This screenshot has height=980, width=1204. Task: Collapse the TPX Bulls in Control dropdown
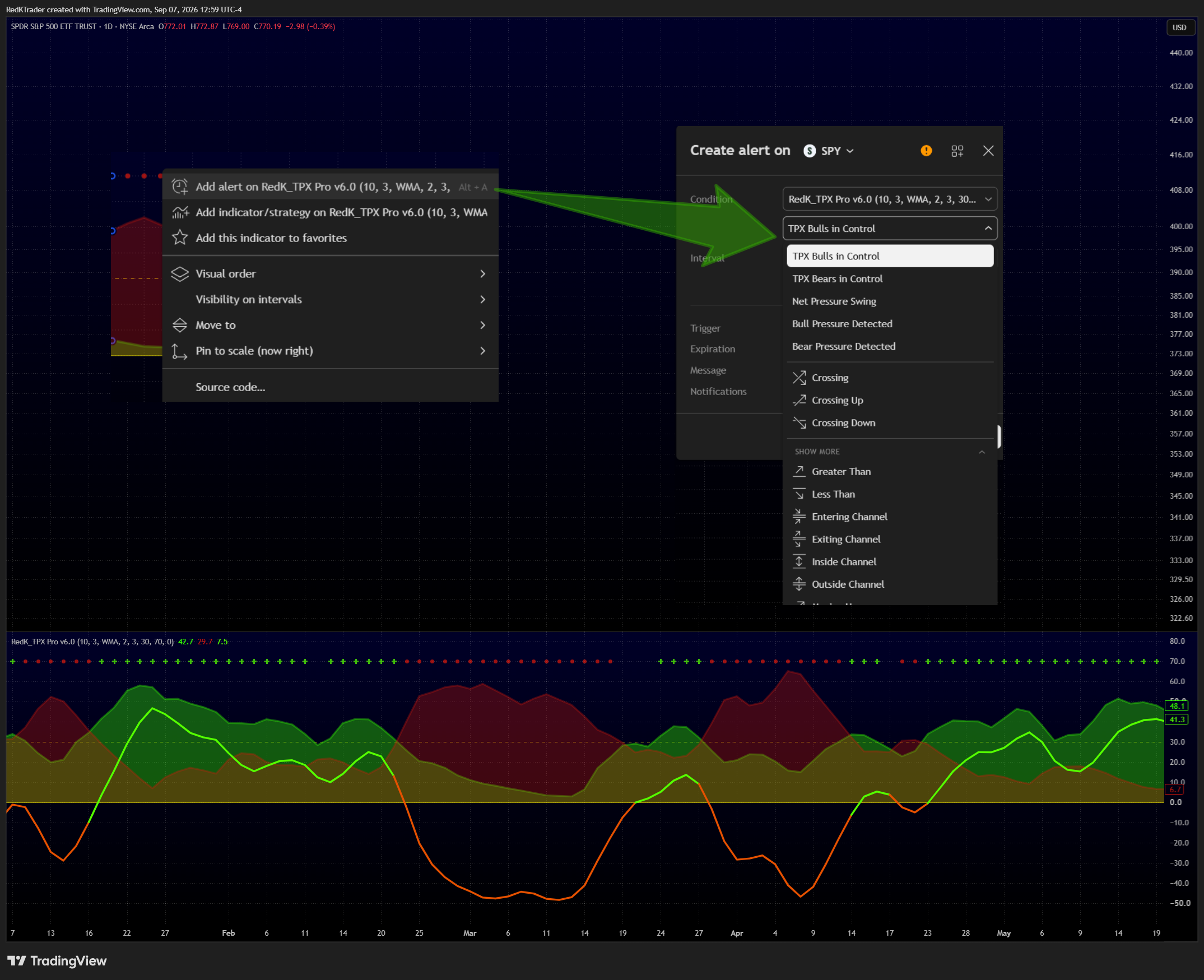pos(988,229)
